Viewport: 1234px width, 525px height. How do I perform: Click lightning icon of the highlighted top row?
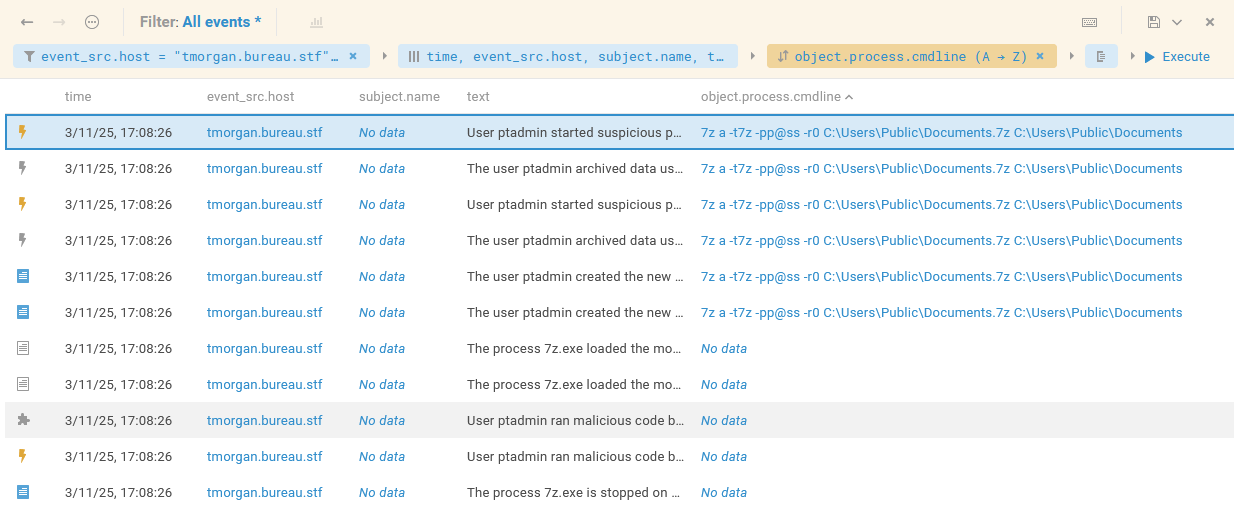point(24,132)
